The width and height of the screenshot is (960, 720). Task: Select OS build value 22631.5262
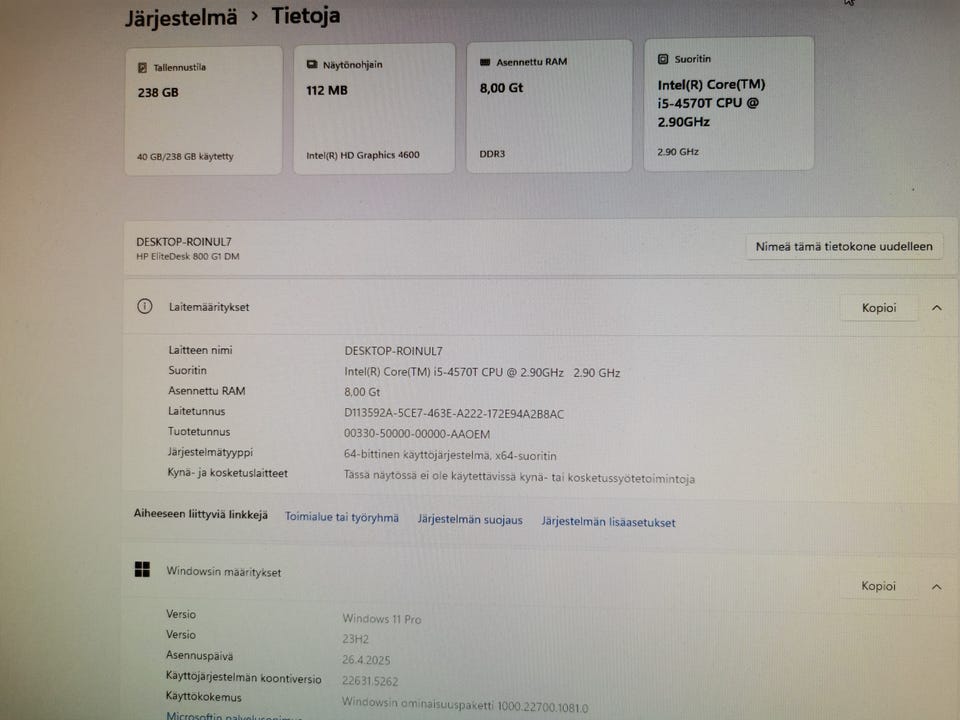click(370, 681)
